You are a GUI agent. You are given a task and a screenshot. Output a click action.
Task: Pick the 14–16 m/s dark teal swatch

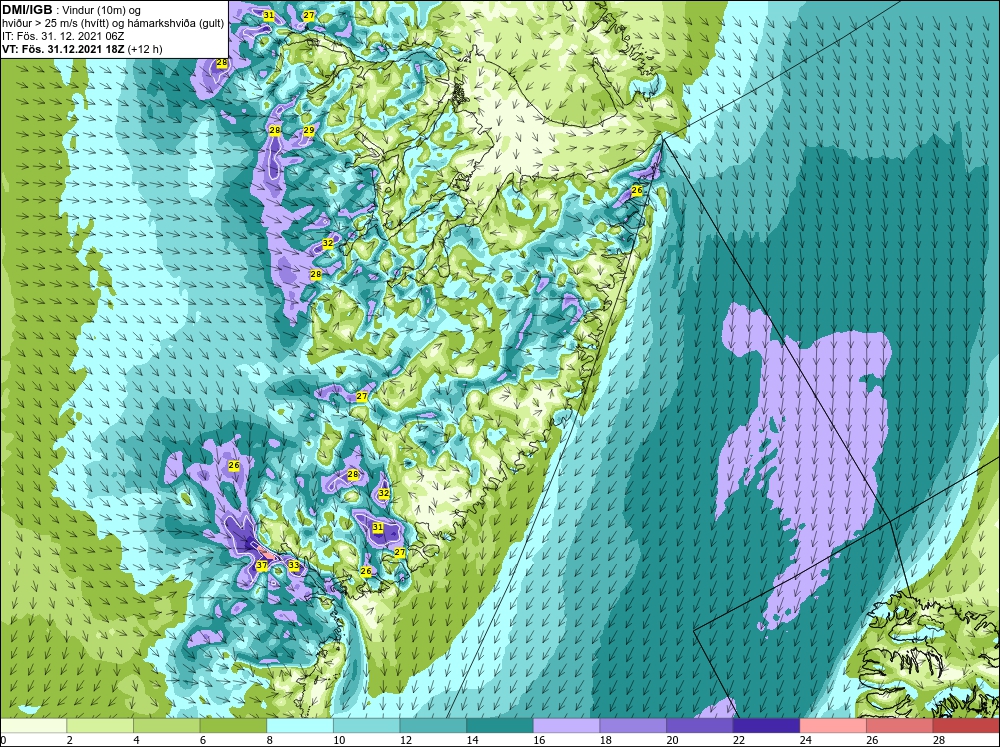[x=500, y=725]
